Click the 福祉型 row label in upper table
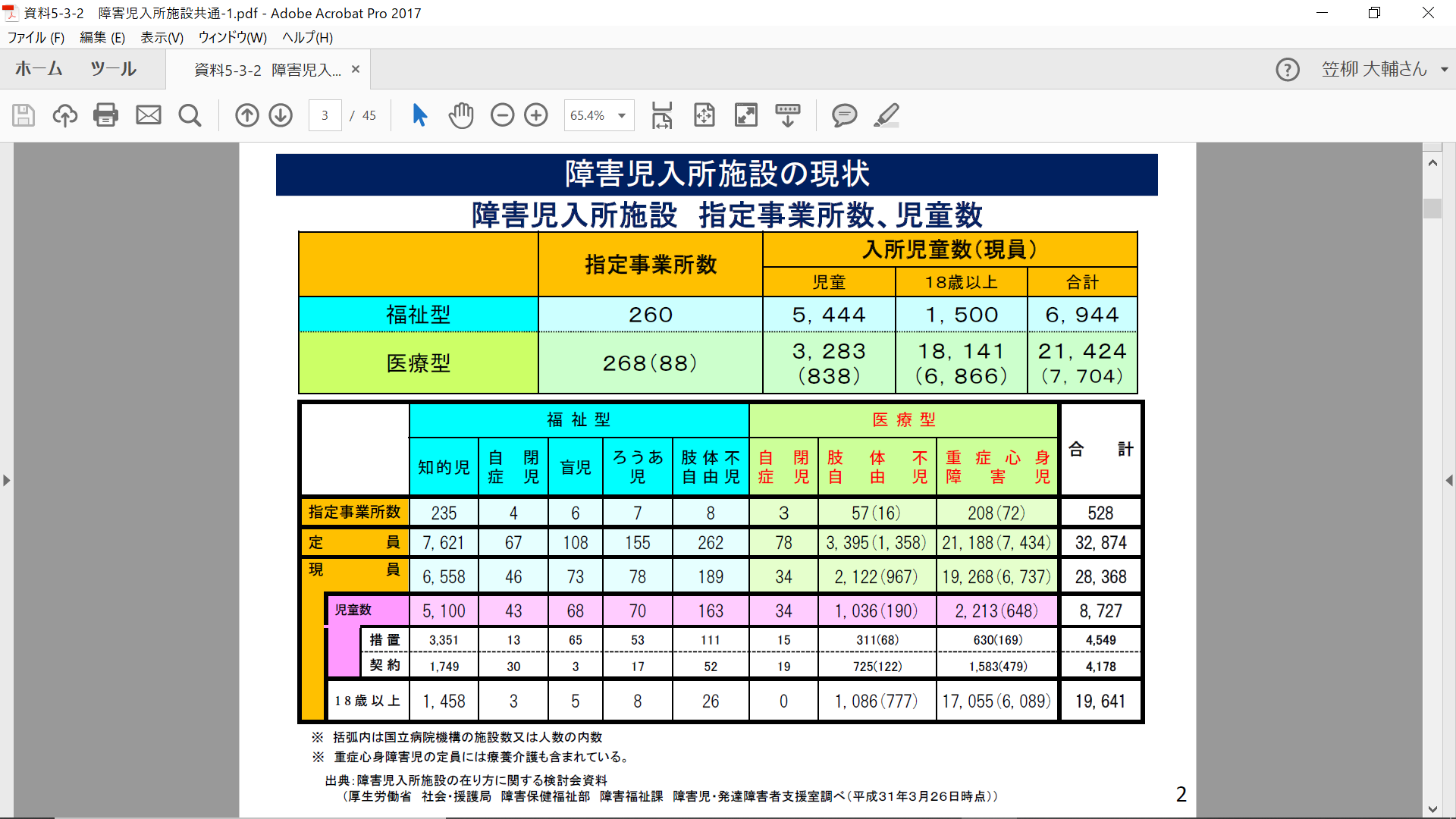 pyautogui.click(x=419, y=315)
